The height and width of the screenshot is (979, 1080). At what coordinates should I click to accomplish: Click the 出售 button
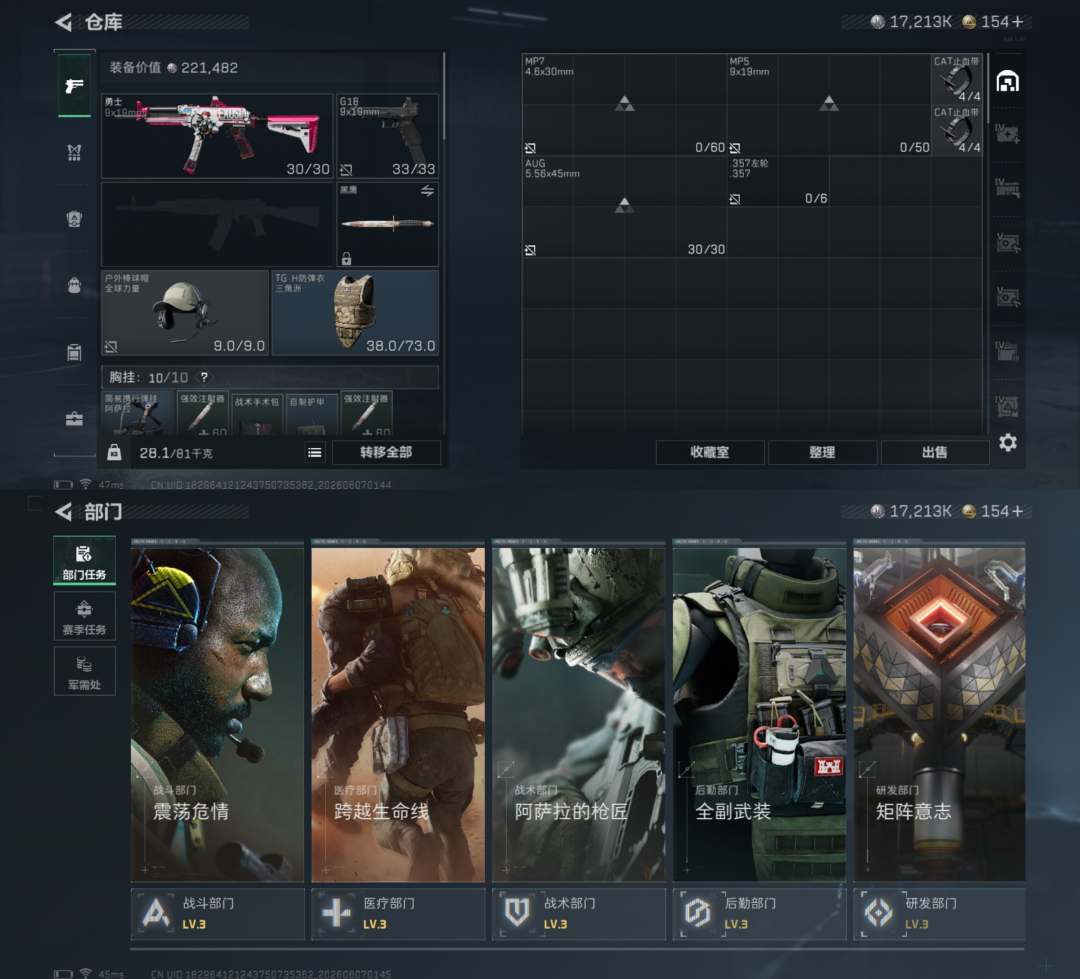(934, 452)
